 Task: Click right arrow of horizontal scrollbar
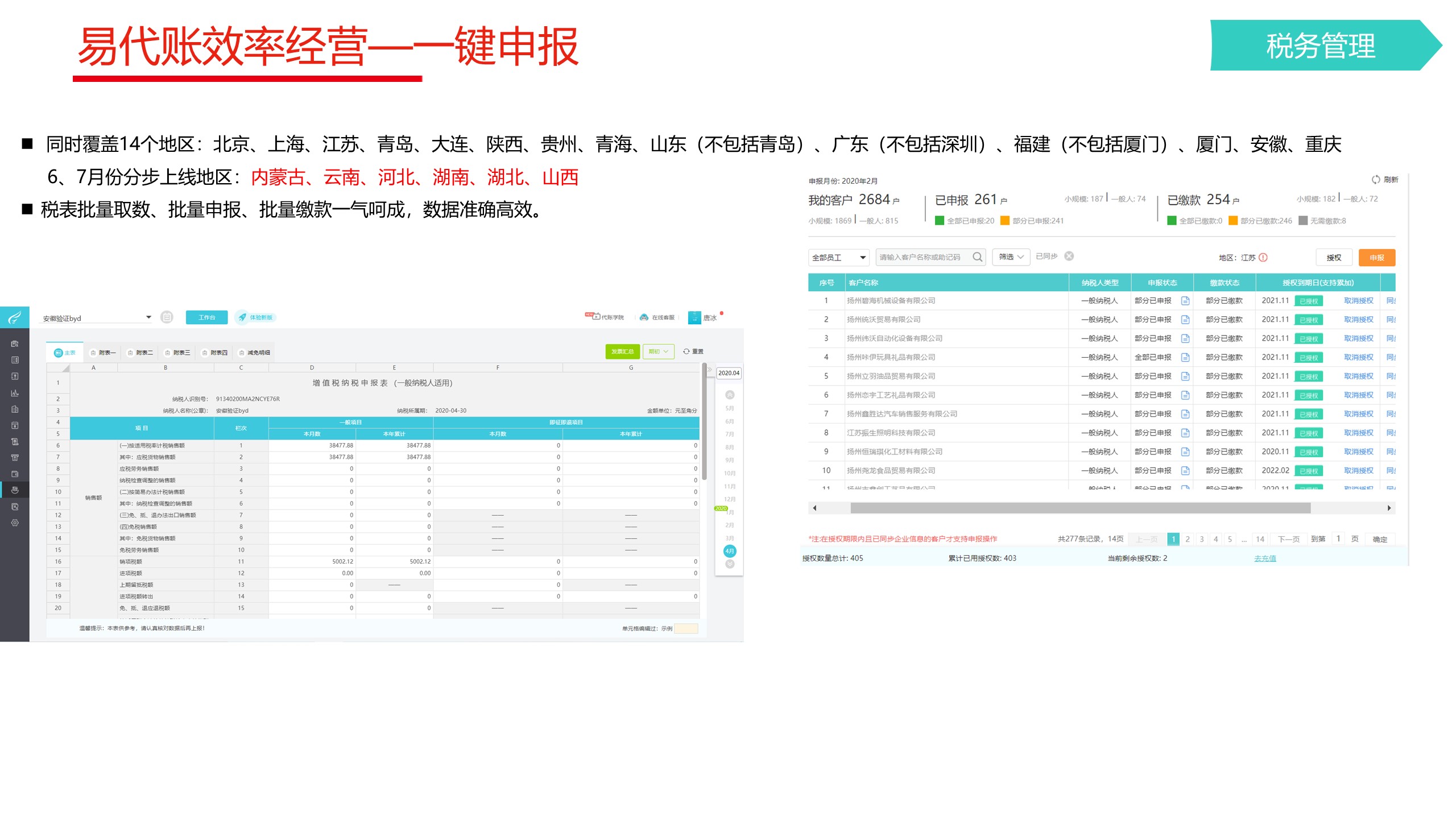pyautogui.click(x=1389, y=508)
